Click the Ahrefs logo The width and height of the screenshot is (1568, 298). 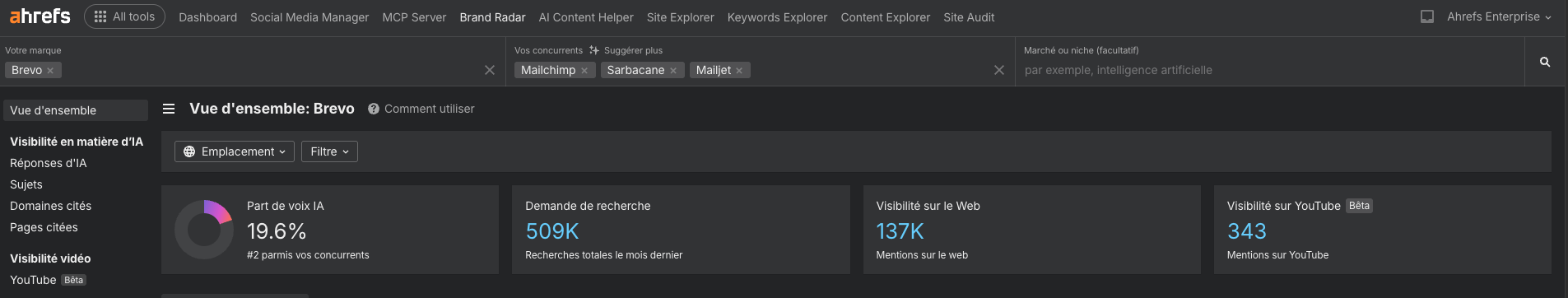click(x=40, y=16)
